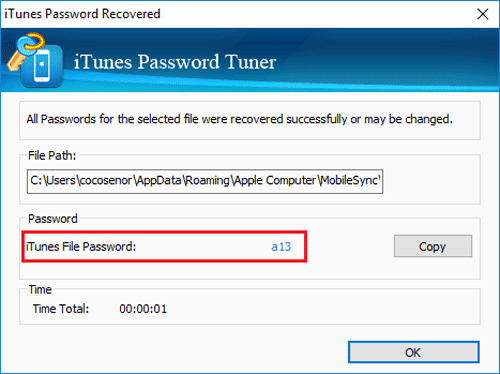Image resolution: width=500 pixels, height=374 pixels.
Task: Click the File Path group label
Action: [x=52, y=155]
